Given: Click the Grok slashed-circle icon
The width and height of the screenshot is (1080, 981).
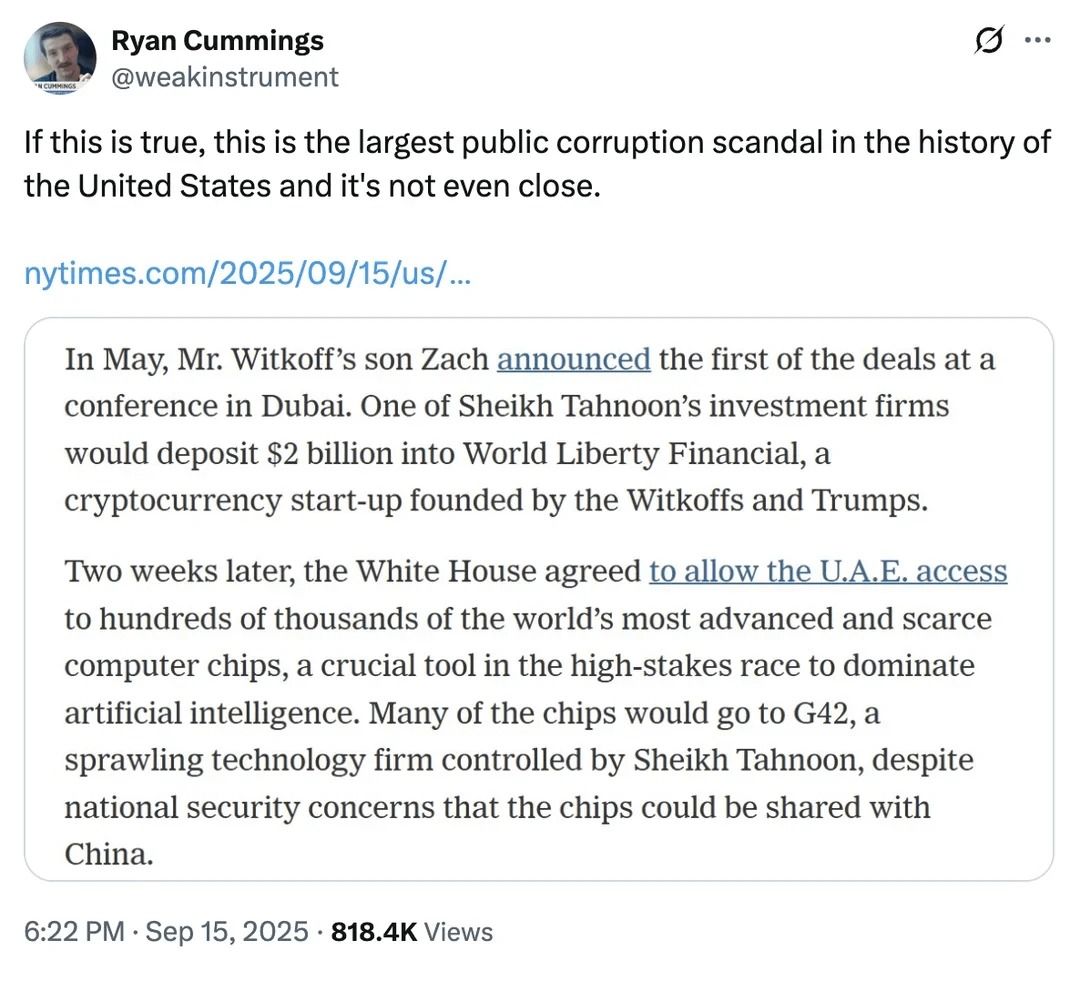Looking at the screenshot, I should [x=989, y=40].
